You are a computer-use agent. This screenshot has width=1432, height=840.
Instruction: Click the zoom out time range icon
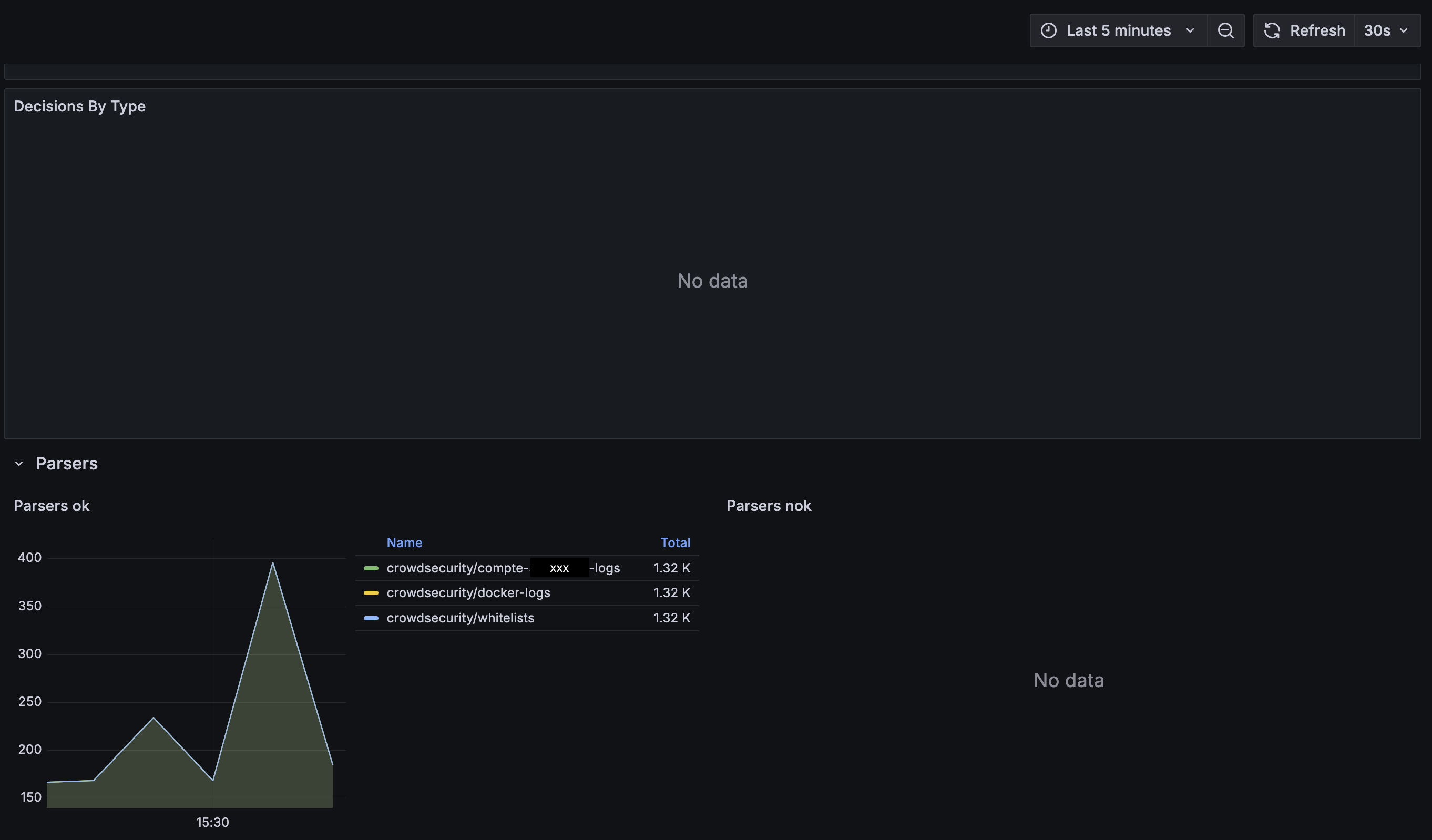pyautogui.click(x=1226, y=30)
